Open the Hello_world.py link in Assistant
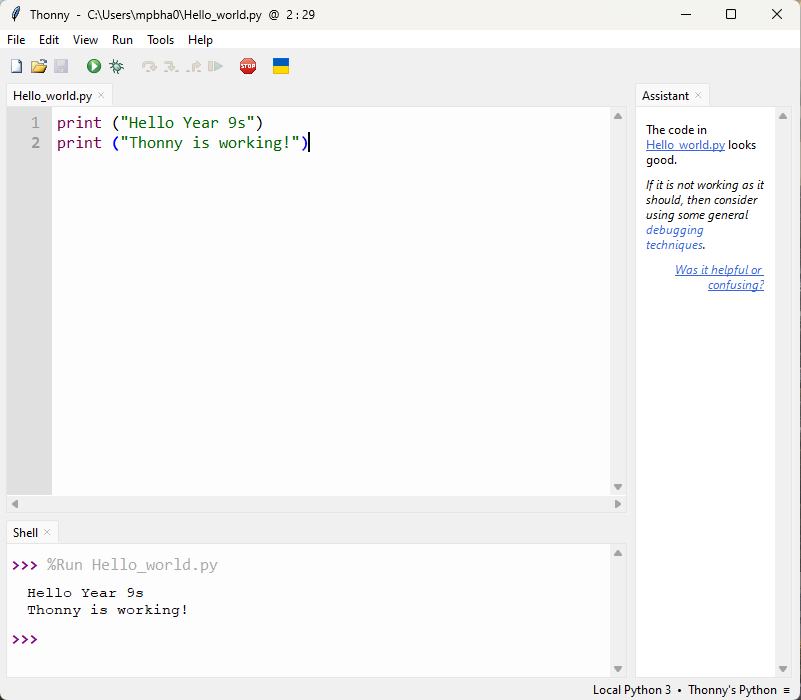 (685, 144)
